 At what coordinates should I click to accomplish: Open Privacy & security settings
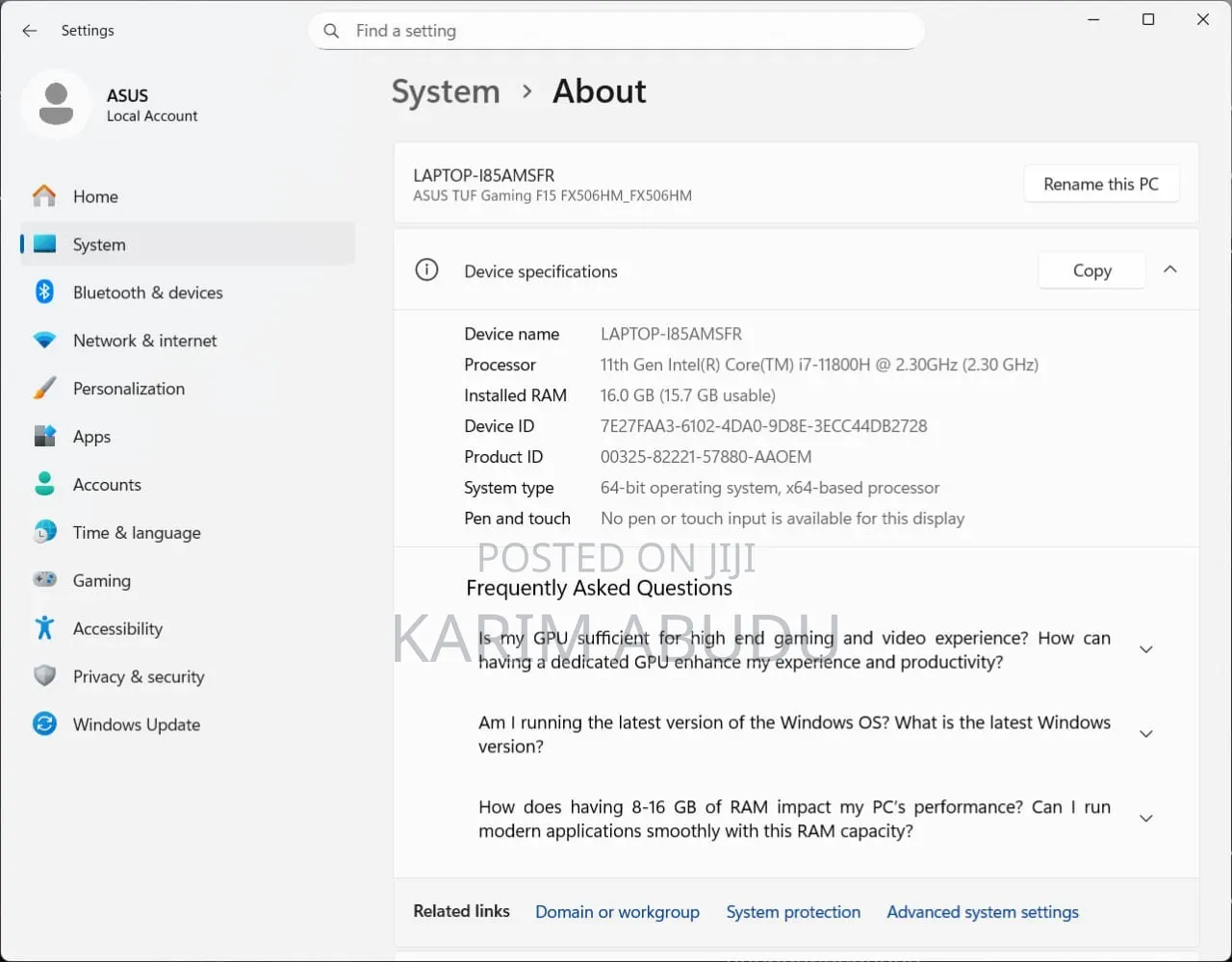coord(188,677)
